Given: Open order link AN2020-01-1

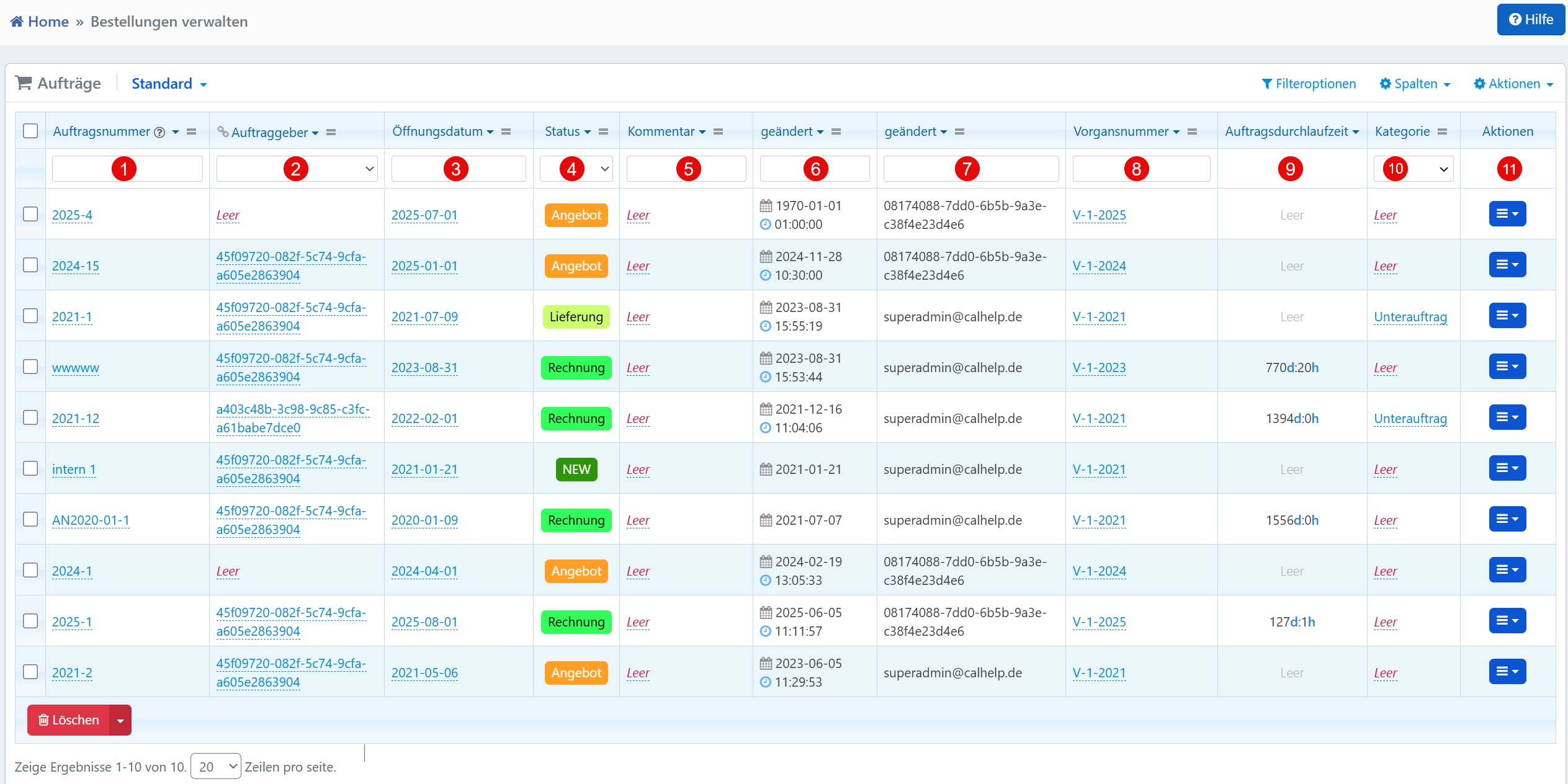Looking at the screenshot, I should (91, 520).
